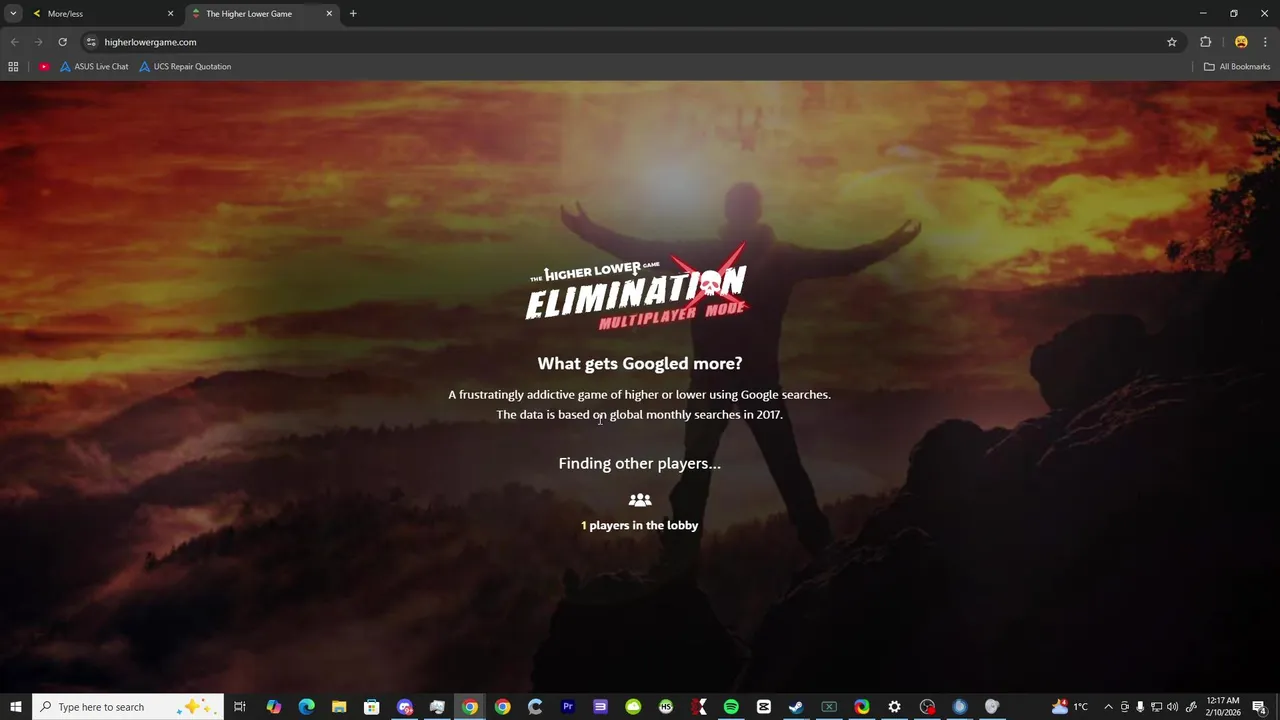Launch Microsoft Copilot from the taskbar
Viewport: 1280px width, 720px height.
tap(274, 707)
